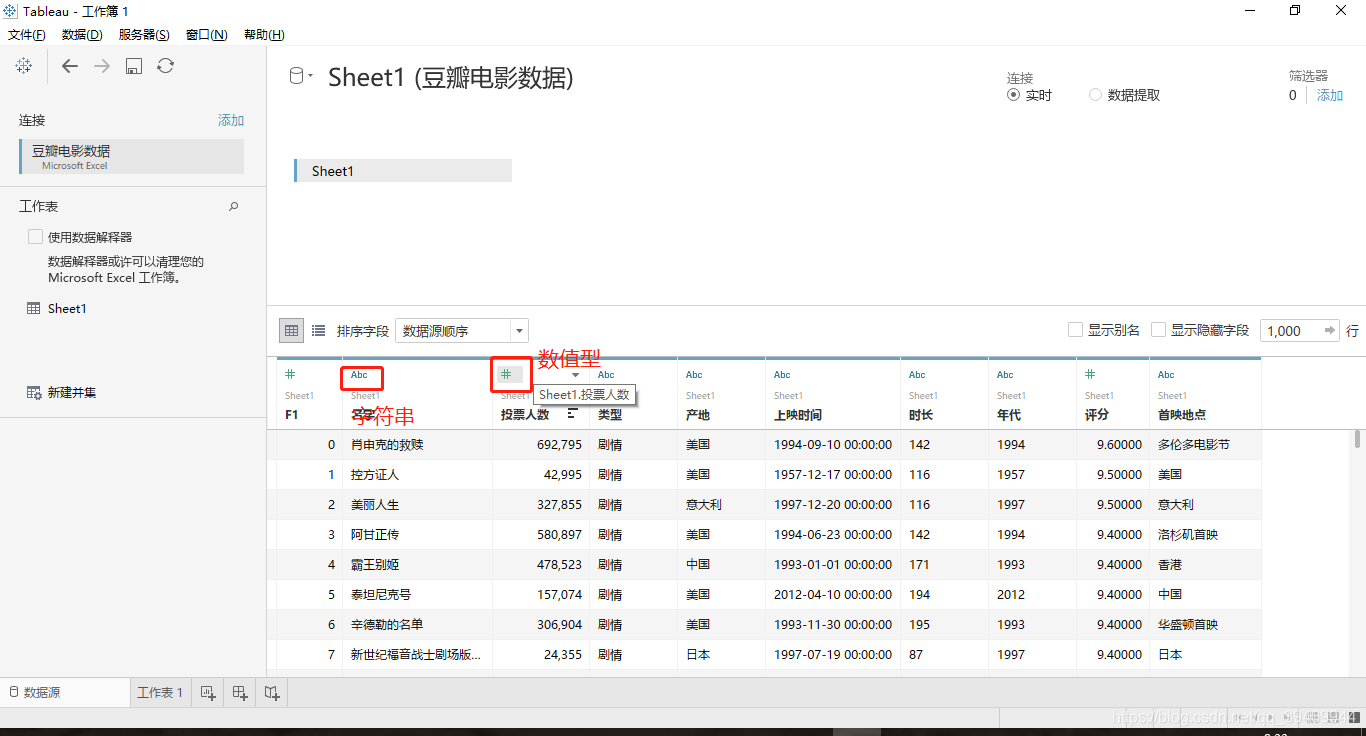Switch to grid preview view icon
Viewport: 1366px width, 736px height.
point(291,330)
